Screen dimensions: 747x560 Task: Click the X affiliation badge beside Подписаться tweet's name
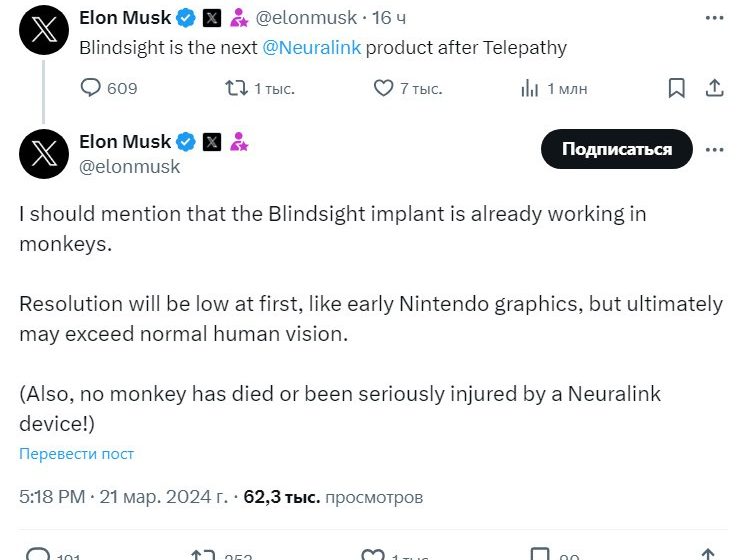pos(212,142)
